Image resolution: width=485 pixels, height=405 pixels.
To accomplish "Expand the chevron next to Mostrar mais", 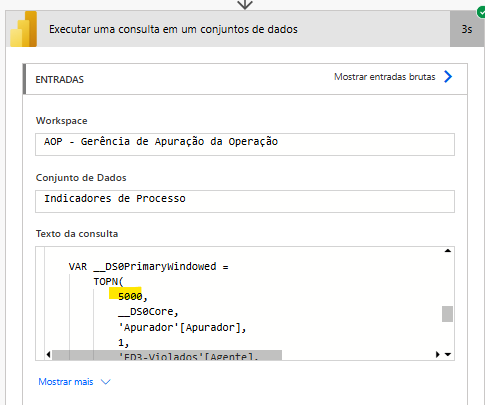I will (106, 382).
